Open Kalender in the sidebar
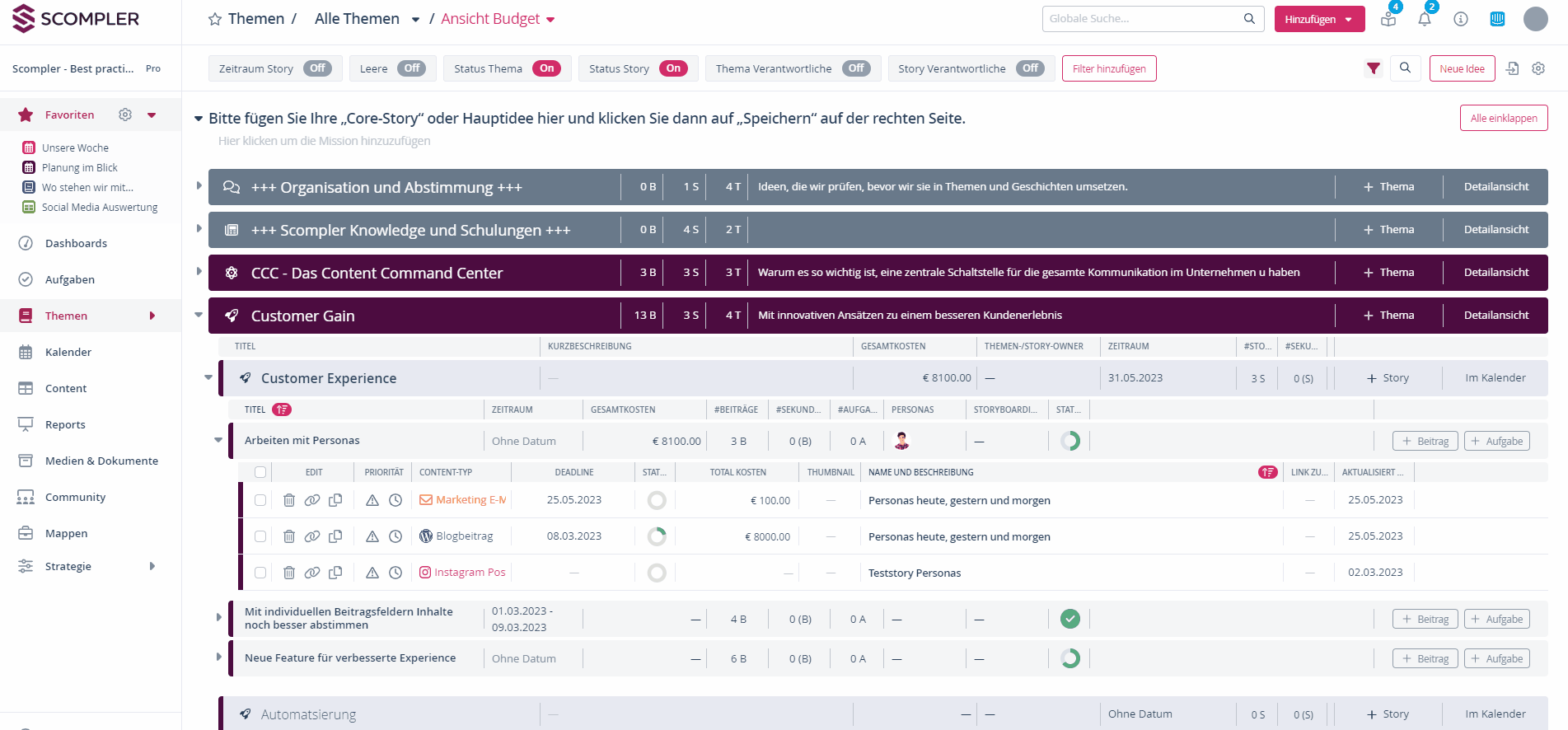The image size is (1568, 730). [68, 352]
